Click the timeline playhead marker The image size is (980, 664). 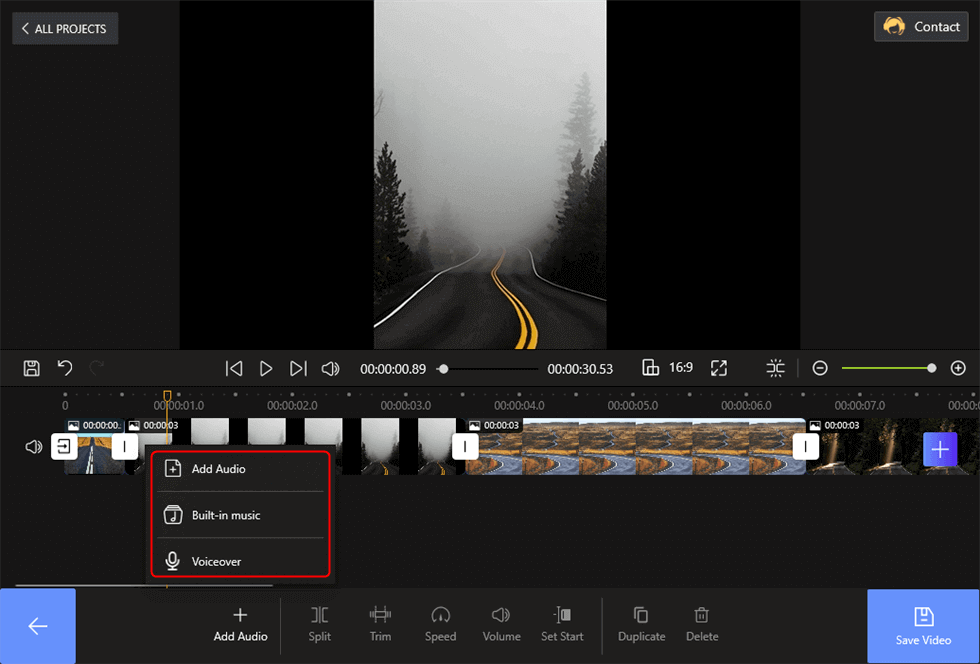[168, 396]
